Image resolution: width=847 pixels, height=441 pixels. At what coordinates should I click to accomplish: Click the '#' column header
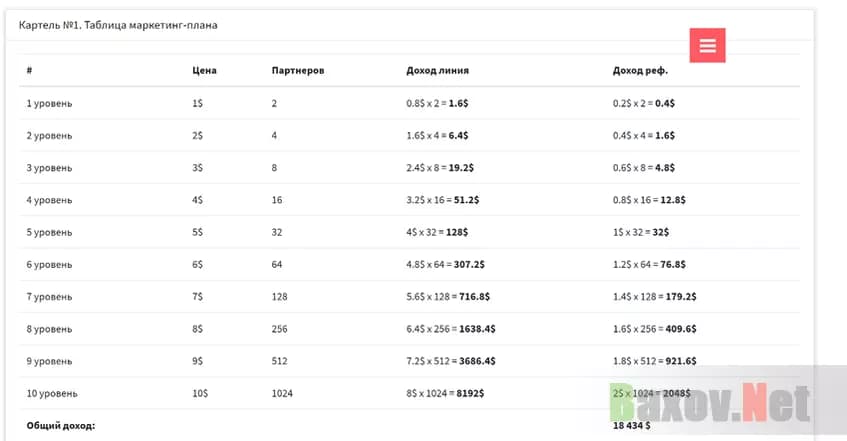click(30, 71)
